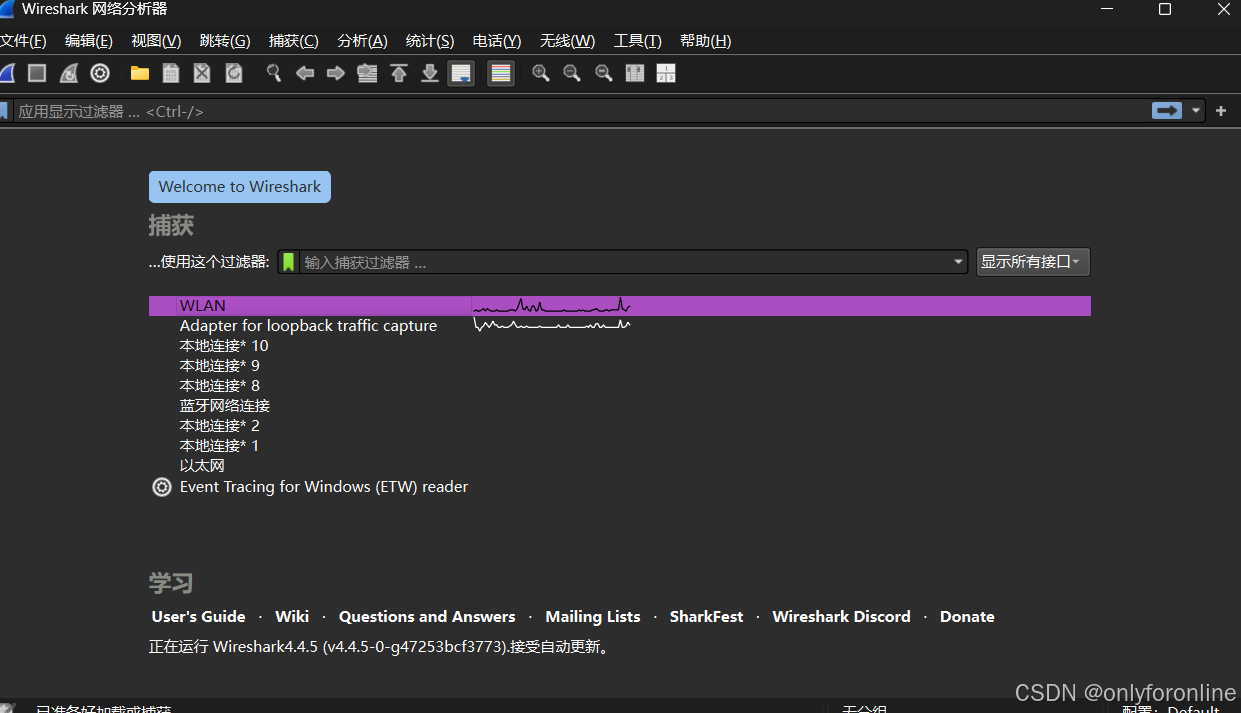Go to a specified packet

click(367, 73)
